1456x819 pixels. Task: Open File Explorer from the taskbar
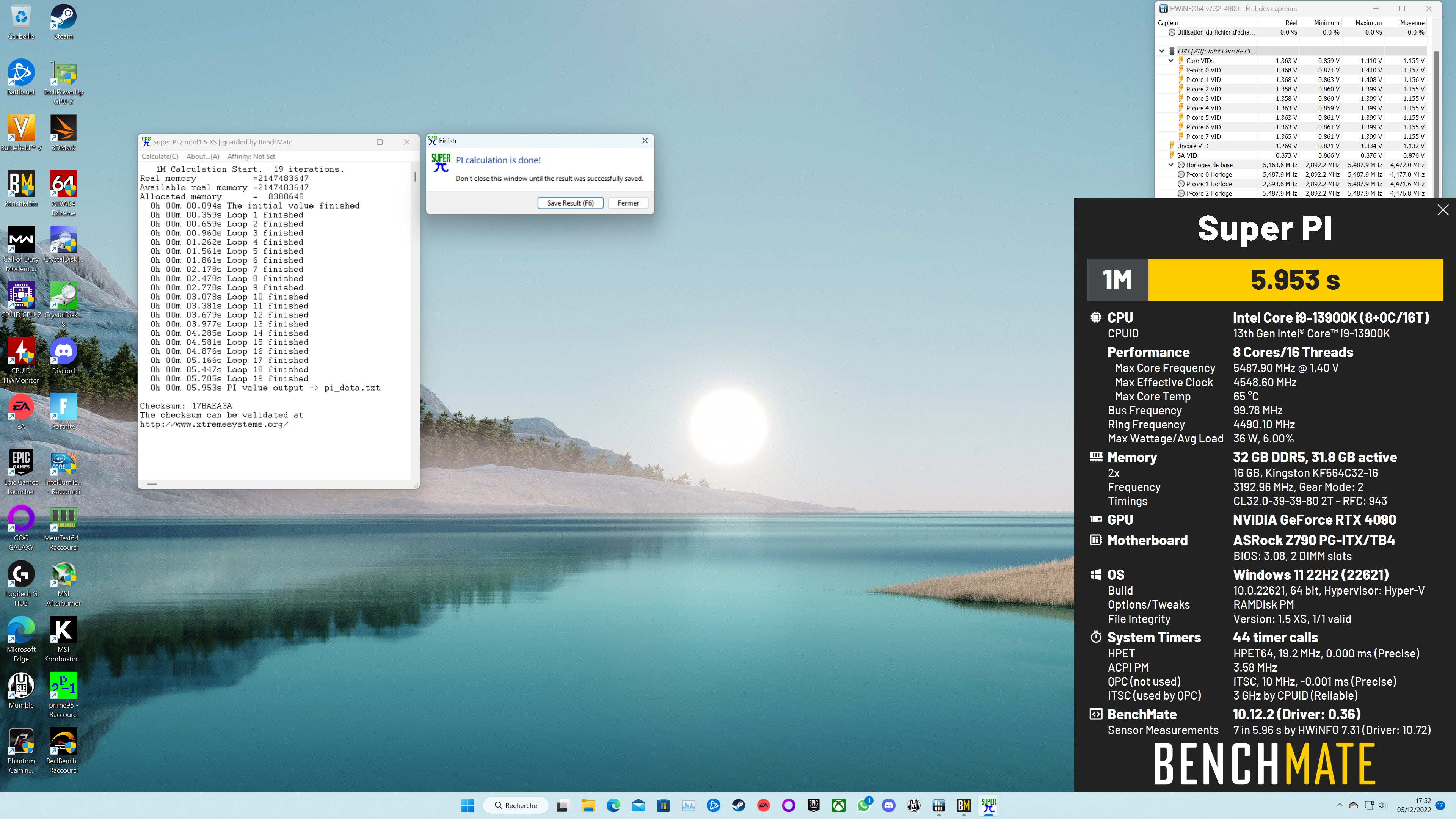tap(588, 805)
